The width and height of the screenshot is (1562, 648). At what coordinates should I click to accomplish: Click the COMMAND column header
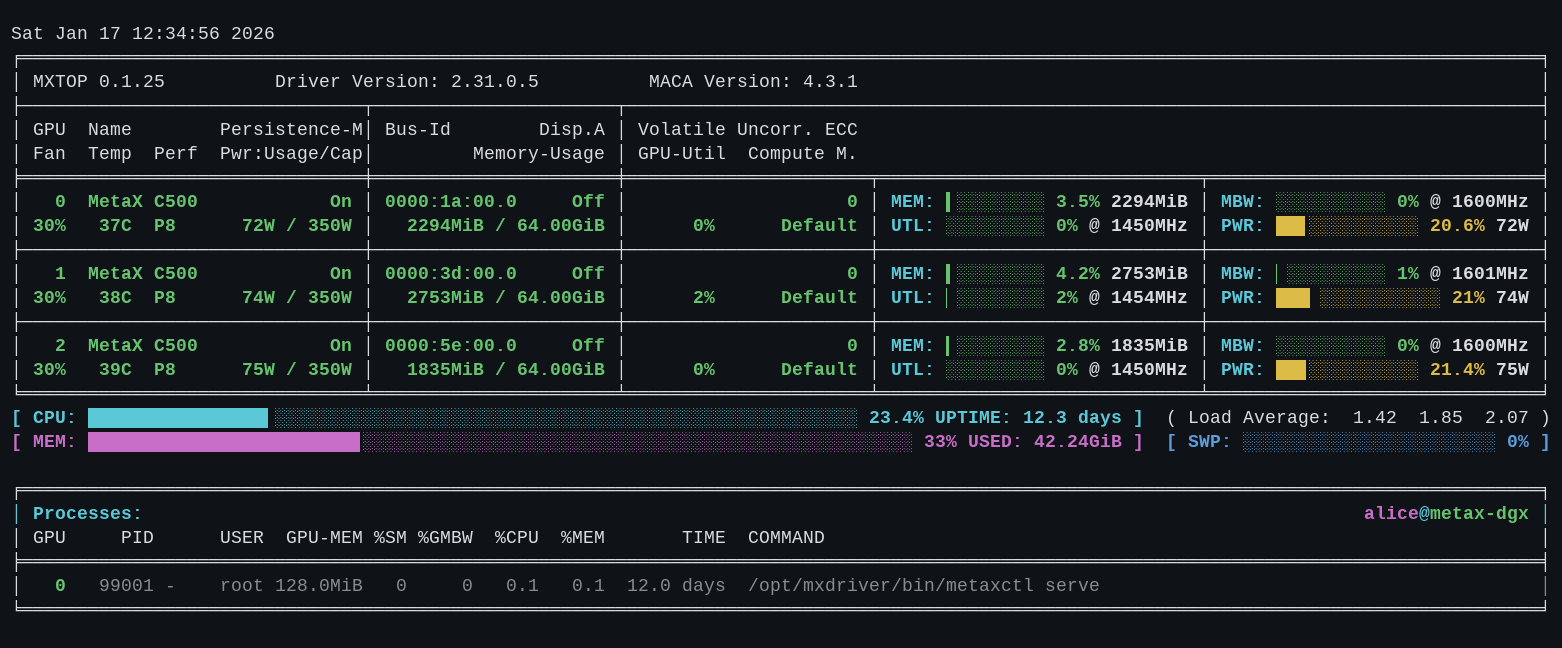coord(786,538)
